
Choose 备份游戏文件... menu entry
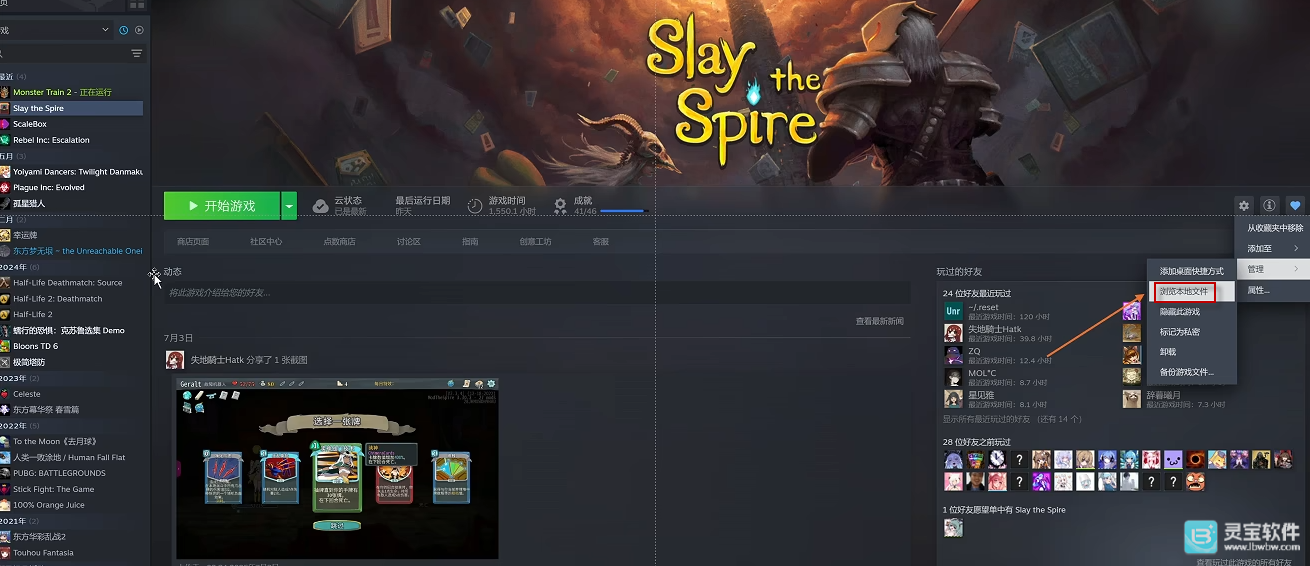coord(1192,372)
